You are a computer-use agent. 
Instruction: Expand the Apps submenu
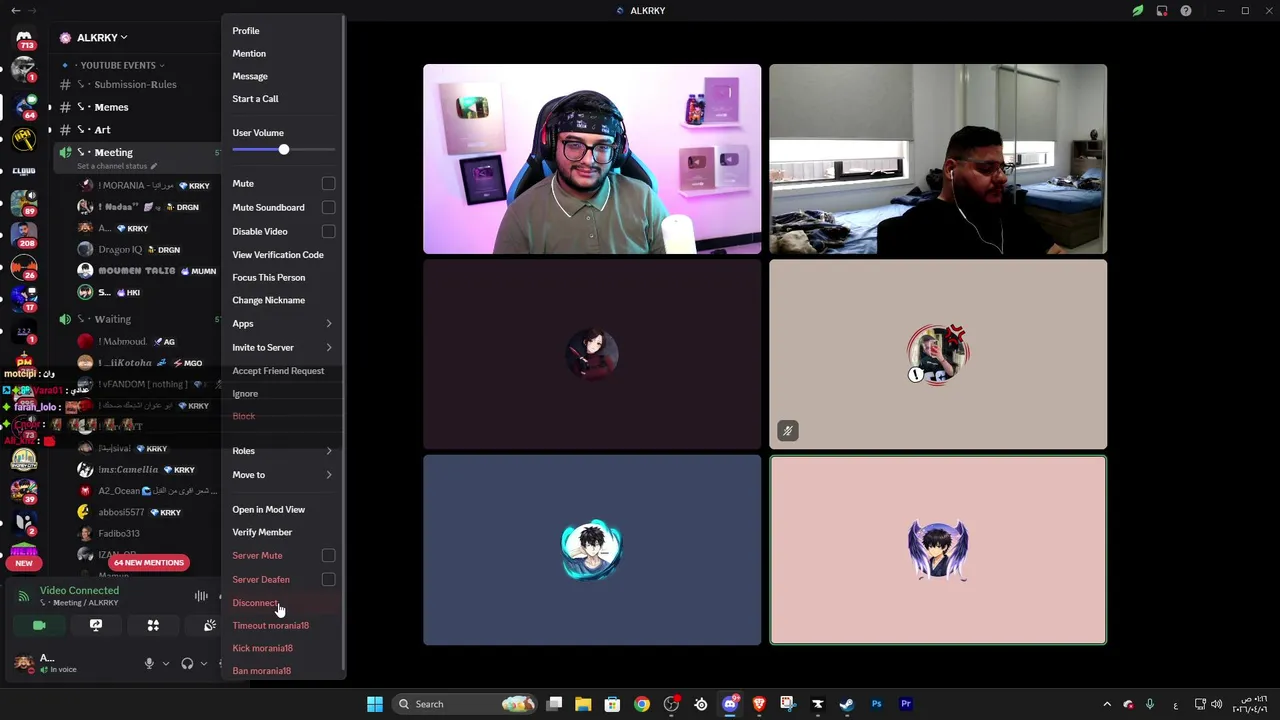point(282,324)
